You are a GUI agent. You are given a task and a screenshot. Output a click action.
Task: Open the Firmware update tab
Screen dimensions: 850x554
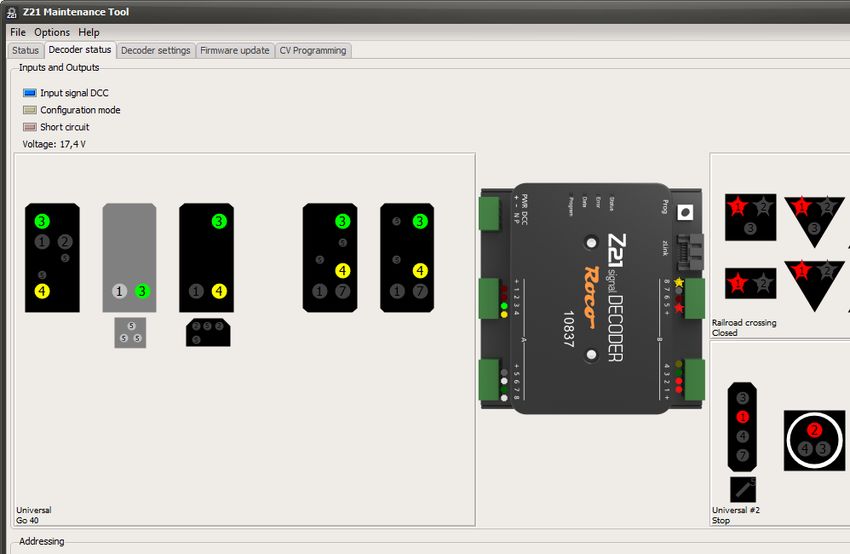[235, 50]
